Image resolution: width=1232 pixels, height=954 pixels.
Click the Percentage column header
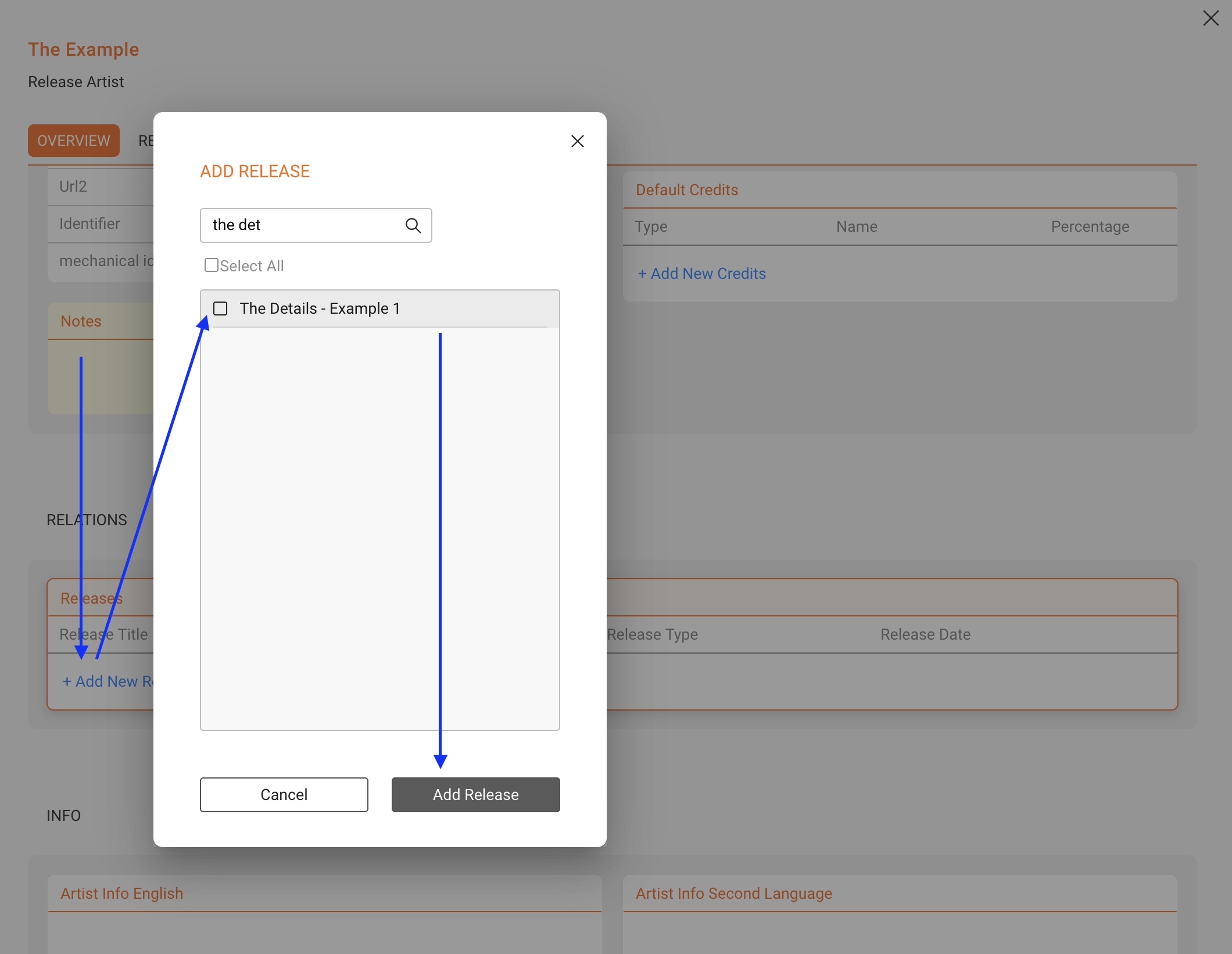coord(1090,227)
